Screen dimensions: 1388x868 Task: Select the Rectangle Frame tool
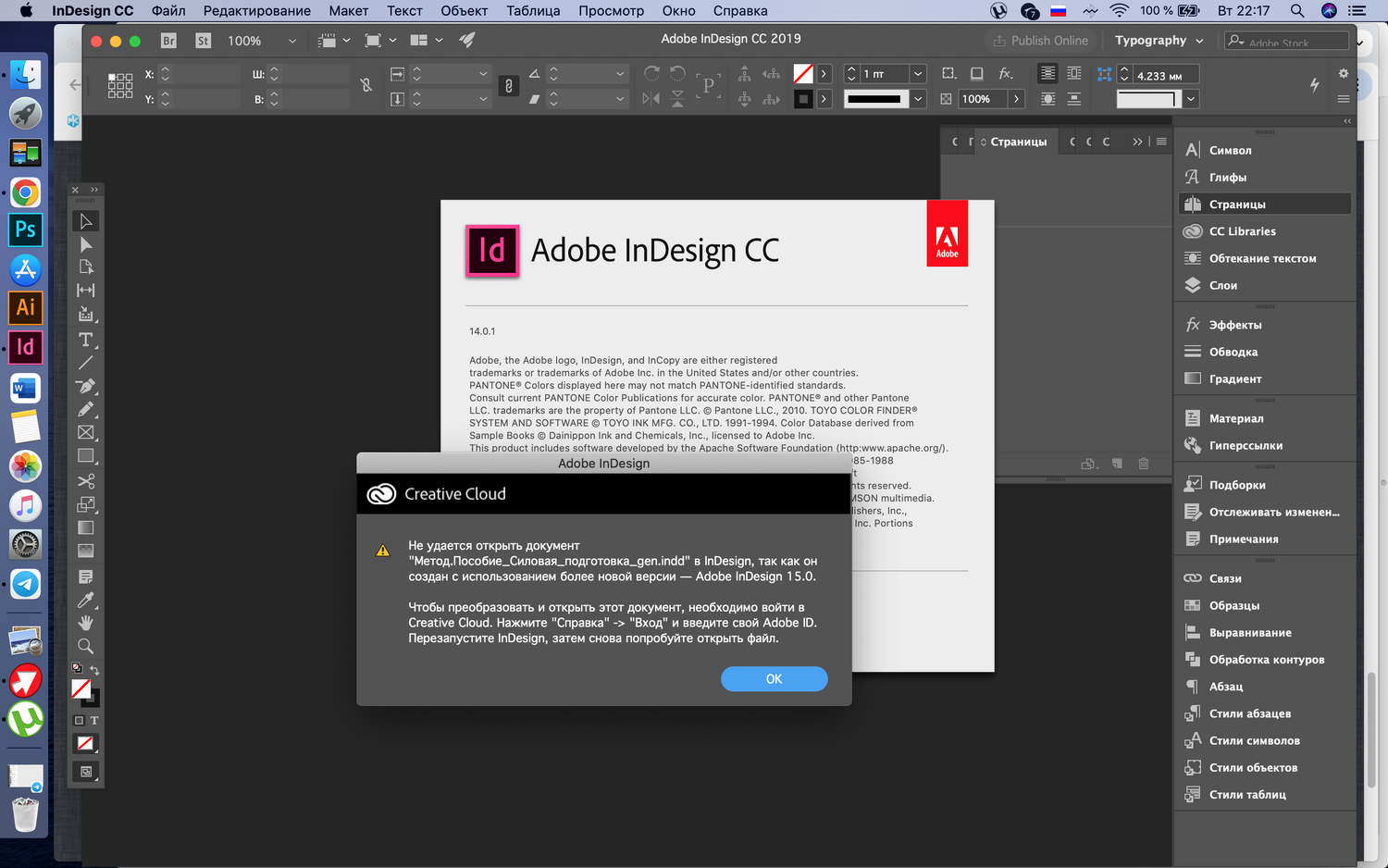(x=86, y=432)
